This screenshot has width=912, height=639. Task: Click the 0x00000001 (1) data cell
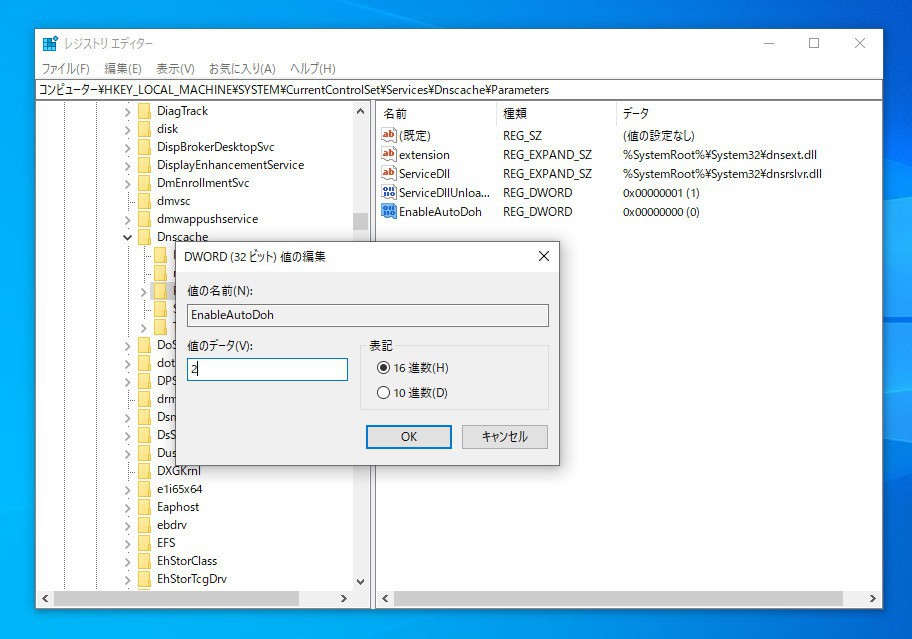coord(661,192)
